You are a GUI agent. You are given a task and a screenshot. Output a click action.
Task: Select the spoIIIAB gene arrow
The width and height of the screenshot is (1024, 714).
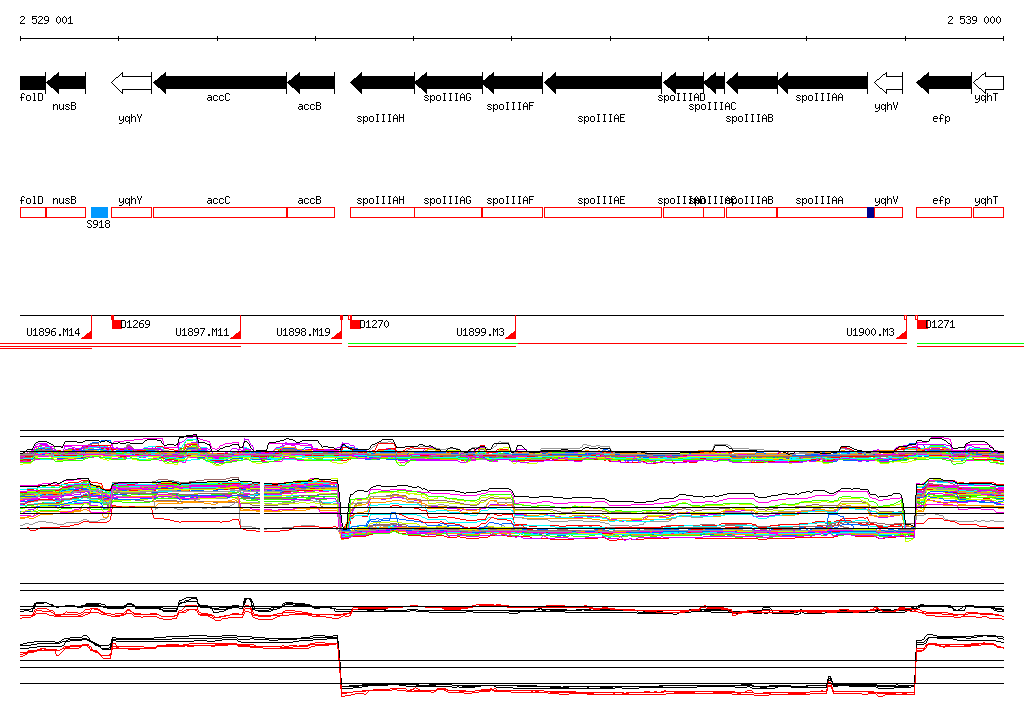point(752,82)
